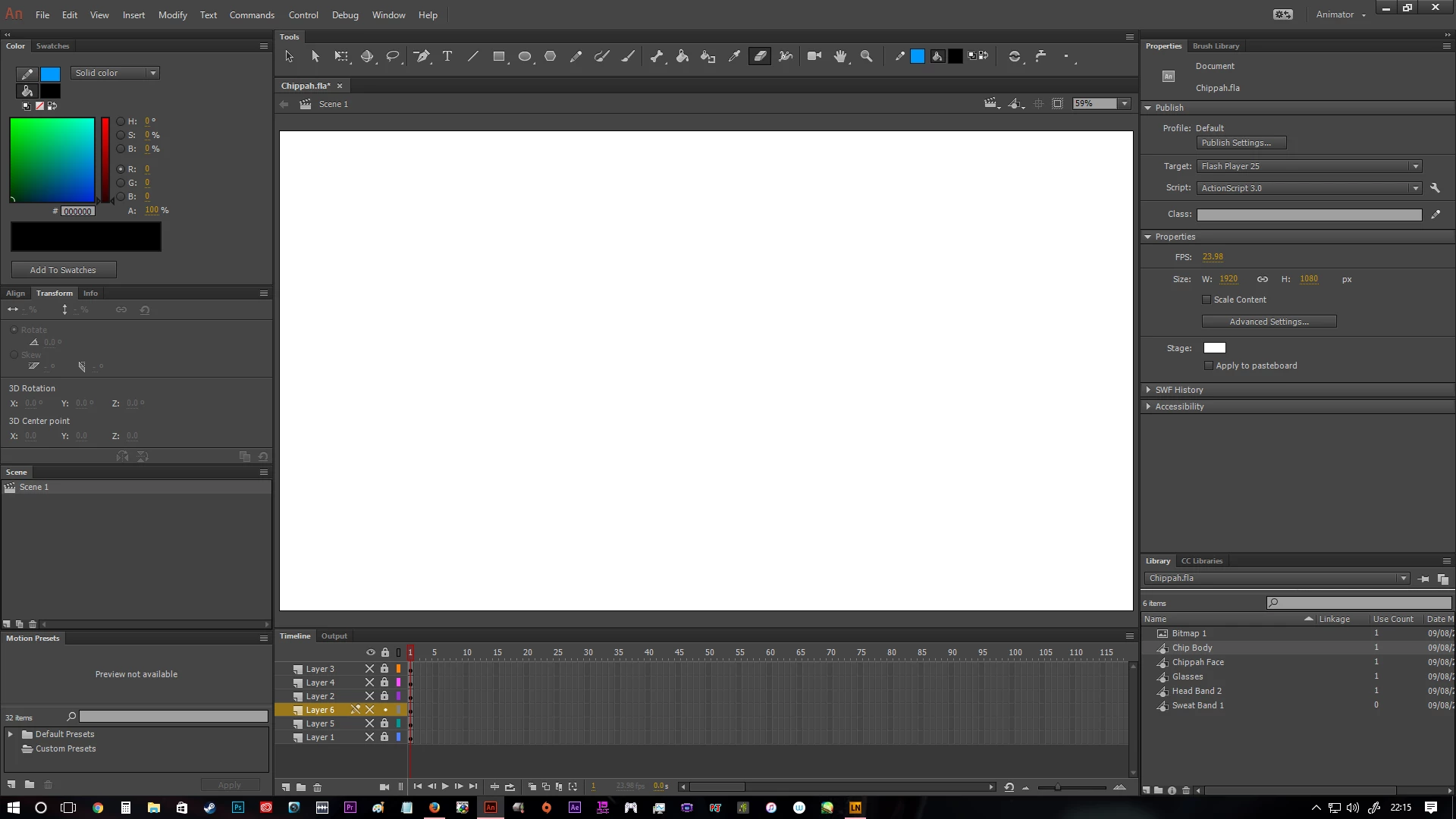This screenshot has height=819, width=1456.
Task: Select Chippah Face in the library
Action: coord(1197,662)
